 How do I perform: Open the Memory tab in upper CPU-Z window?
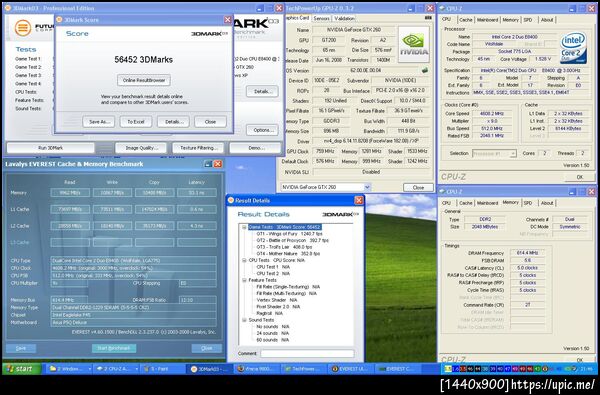(x=510, y=20)
